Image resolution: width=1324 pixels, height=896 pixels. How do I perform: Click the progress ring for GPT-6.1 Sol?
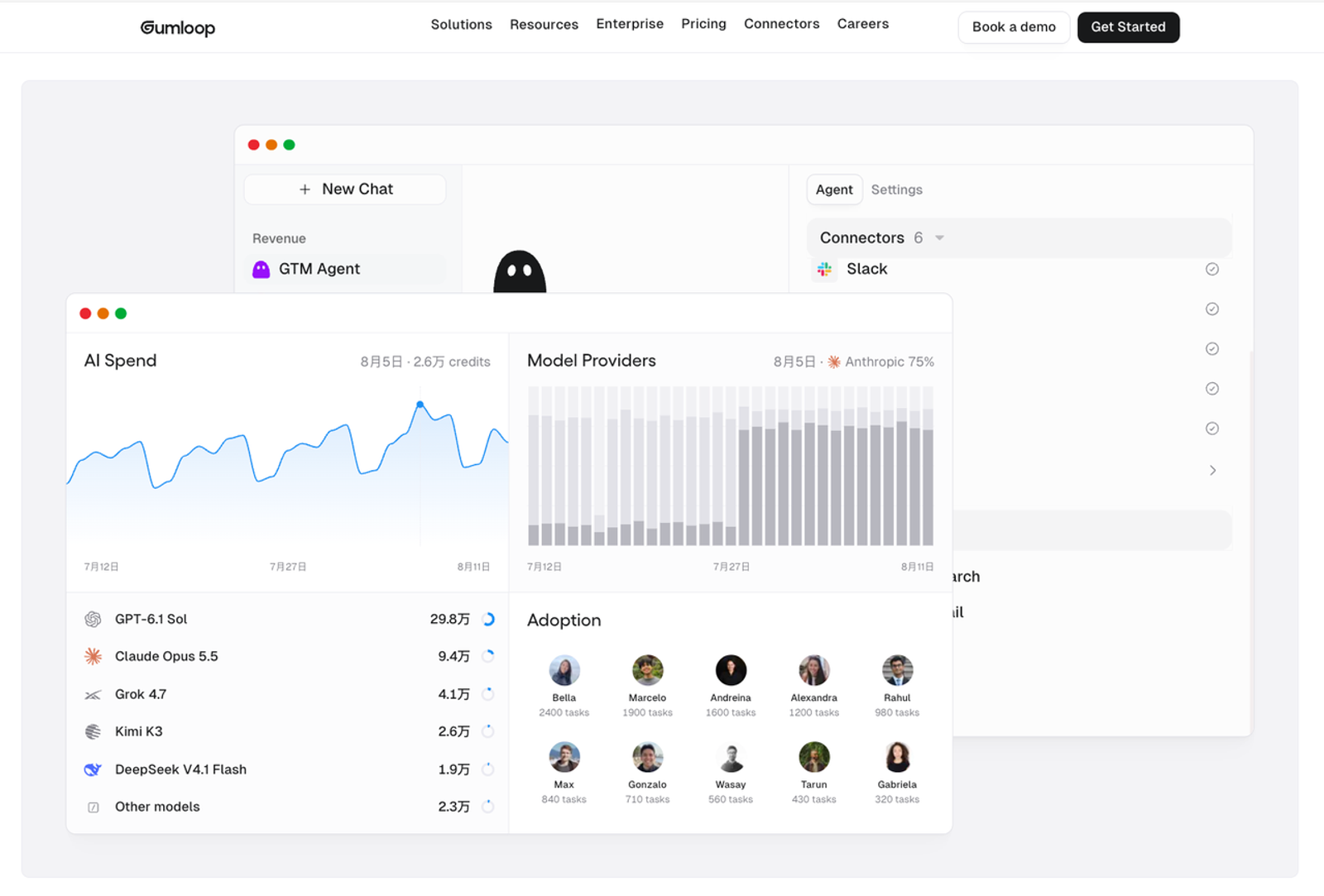pos(488,619)
